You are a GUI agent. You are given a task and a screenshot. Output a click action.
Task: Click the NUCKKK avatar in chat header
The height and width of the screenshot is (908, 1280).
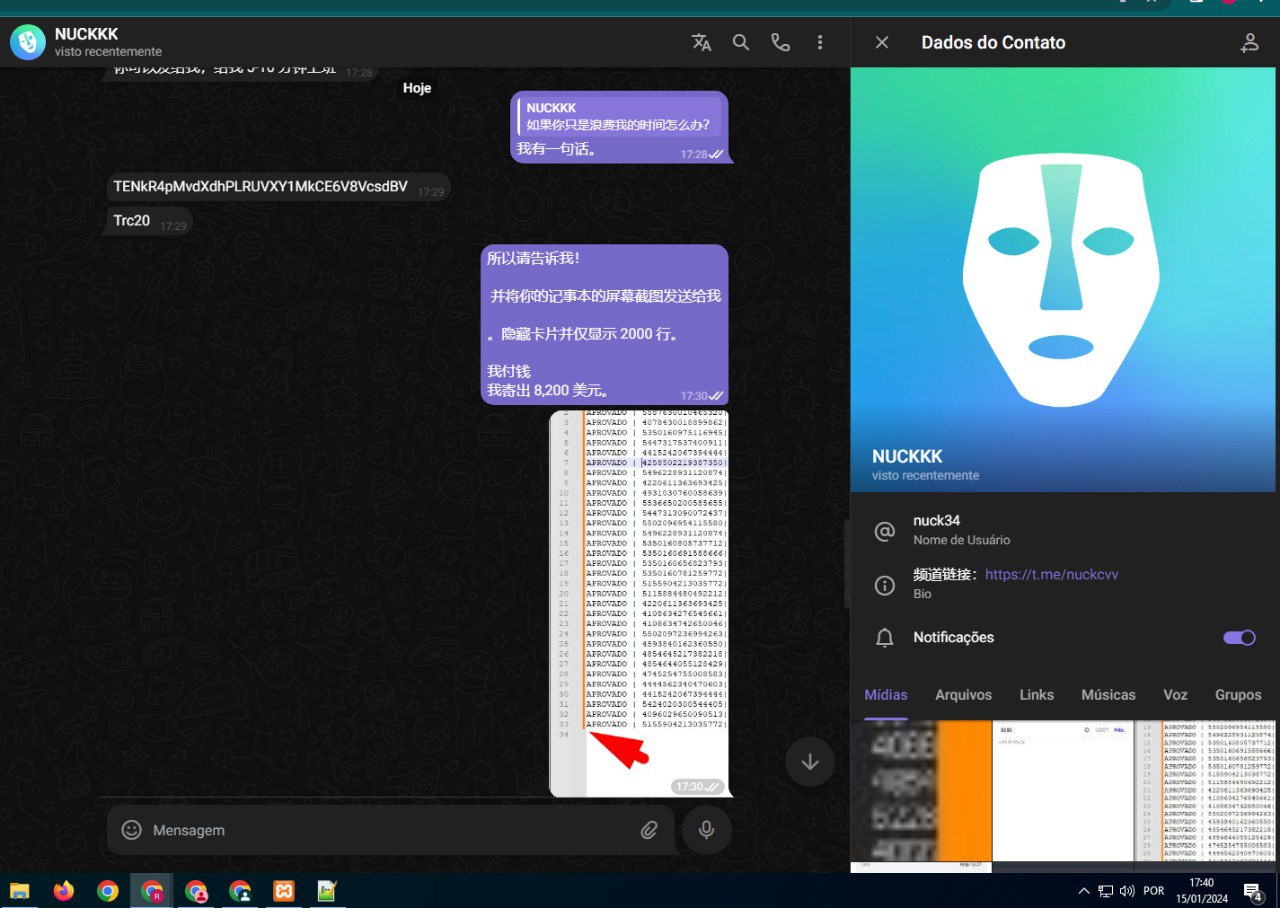28,42
